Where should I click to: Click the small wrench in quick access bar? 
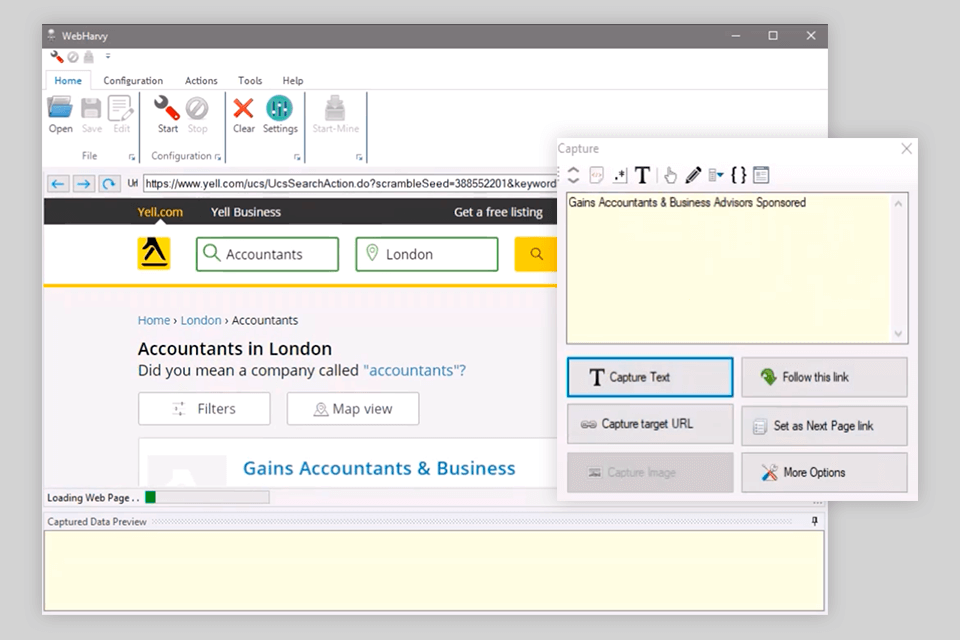(x=57, y=57)
